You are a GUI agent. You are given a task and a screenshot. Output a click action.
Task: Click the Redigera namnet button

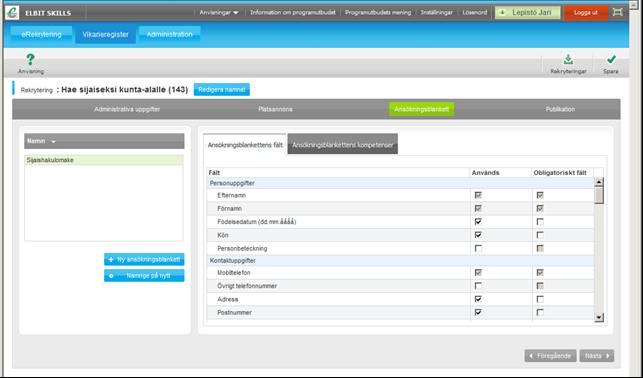point(221,89)
